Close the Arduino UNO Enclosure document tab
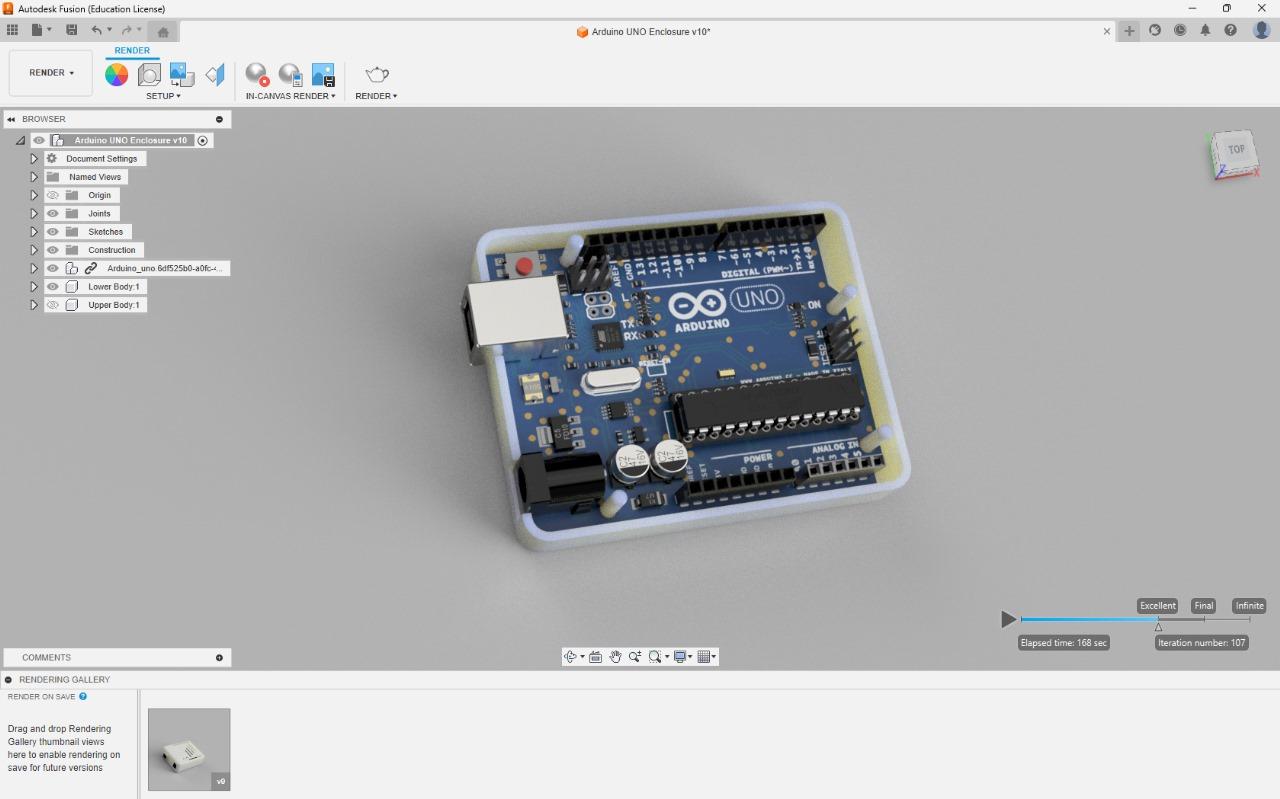 tap(1107, 32)
